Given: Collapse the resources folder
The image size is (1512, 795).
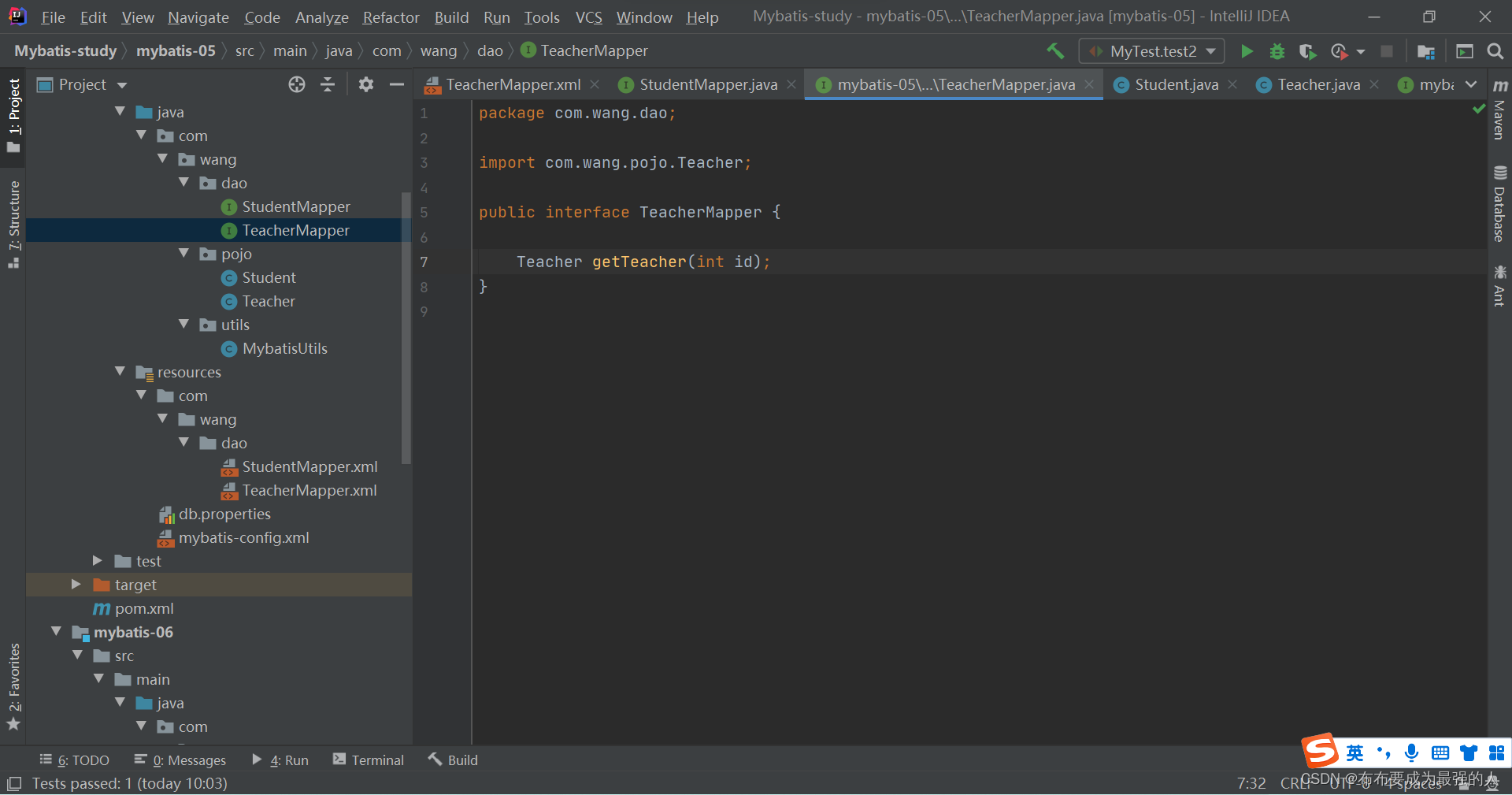Looking at the screenshot, I should pos(120,371).
